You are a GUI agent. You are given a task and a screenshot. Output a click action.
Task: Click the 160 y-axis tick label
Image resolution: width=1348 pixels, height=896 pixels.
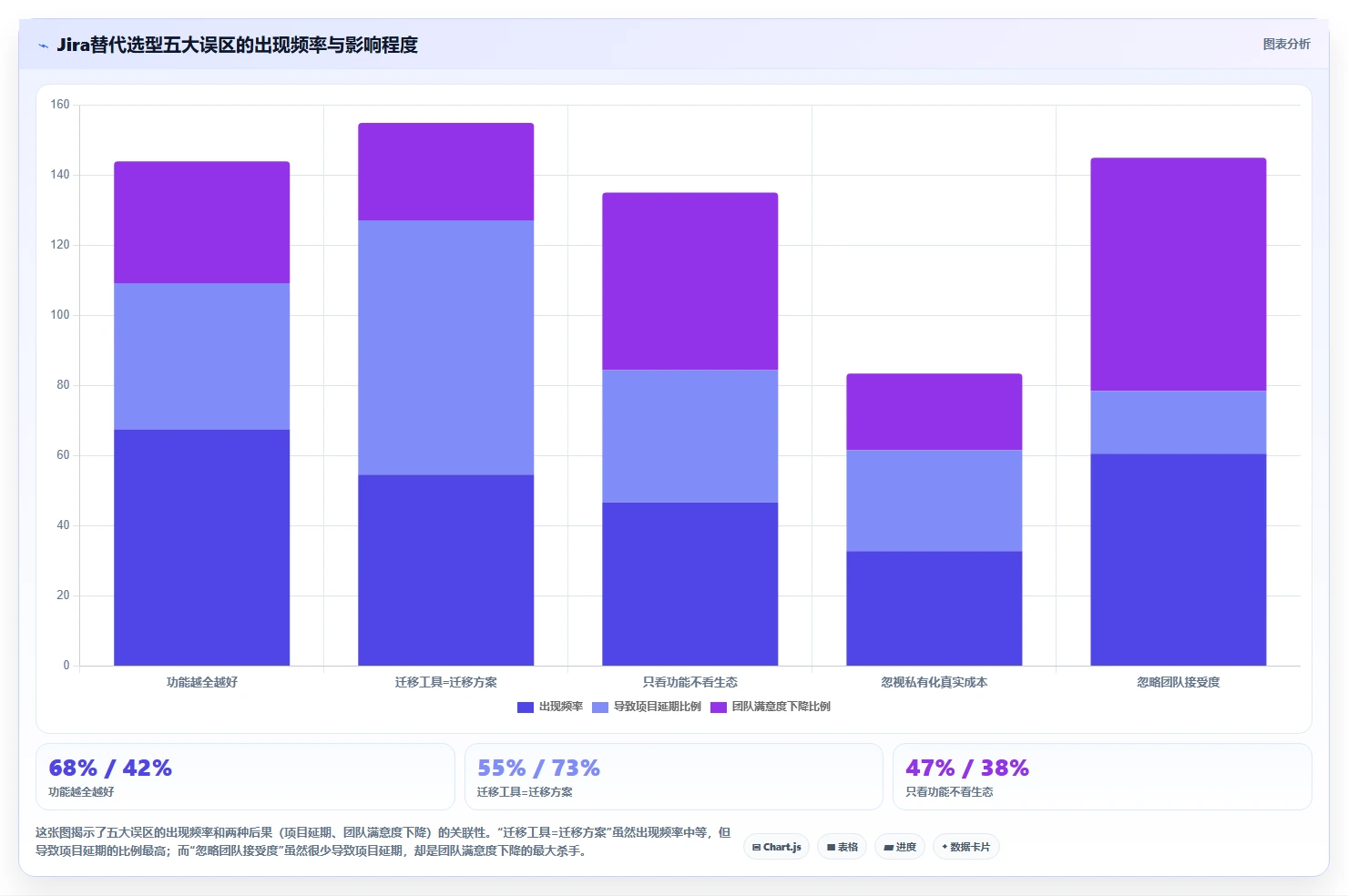point(60,105)
